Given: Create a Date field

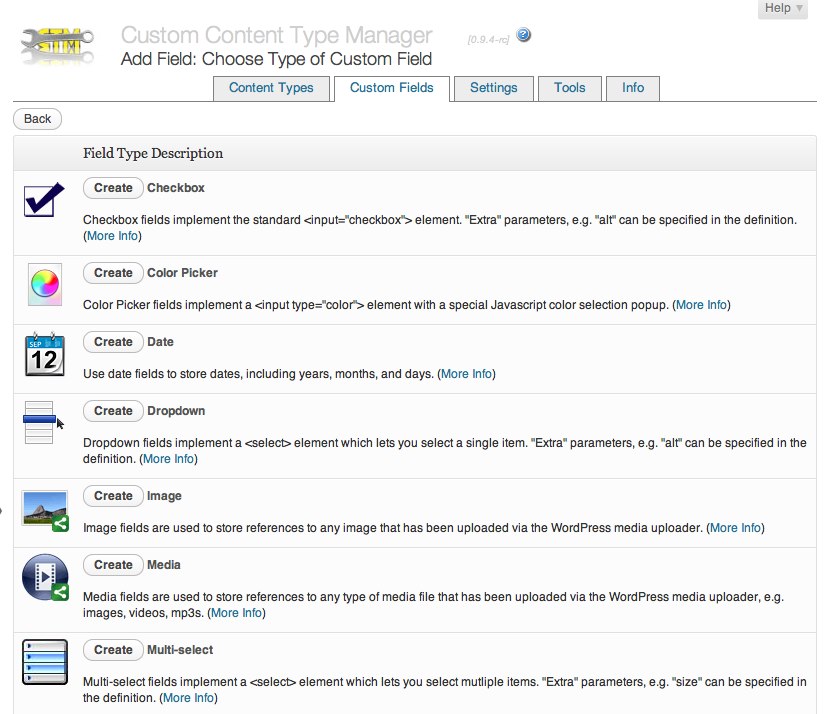Looking at the screenshot, I should pos(113,342).
